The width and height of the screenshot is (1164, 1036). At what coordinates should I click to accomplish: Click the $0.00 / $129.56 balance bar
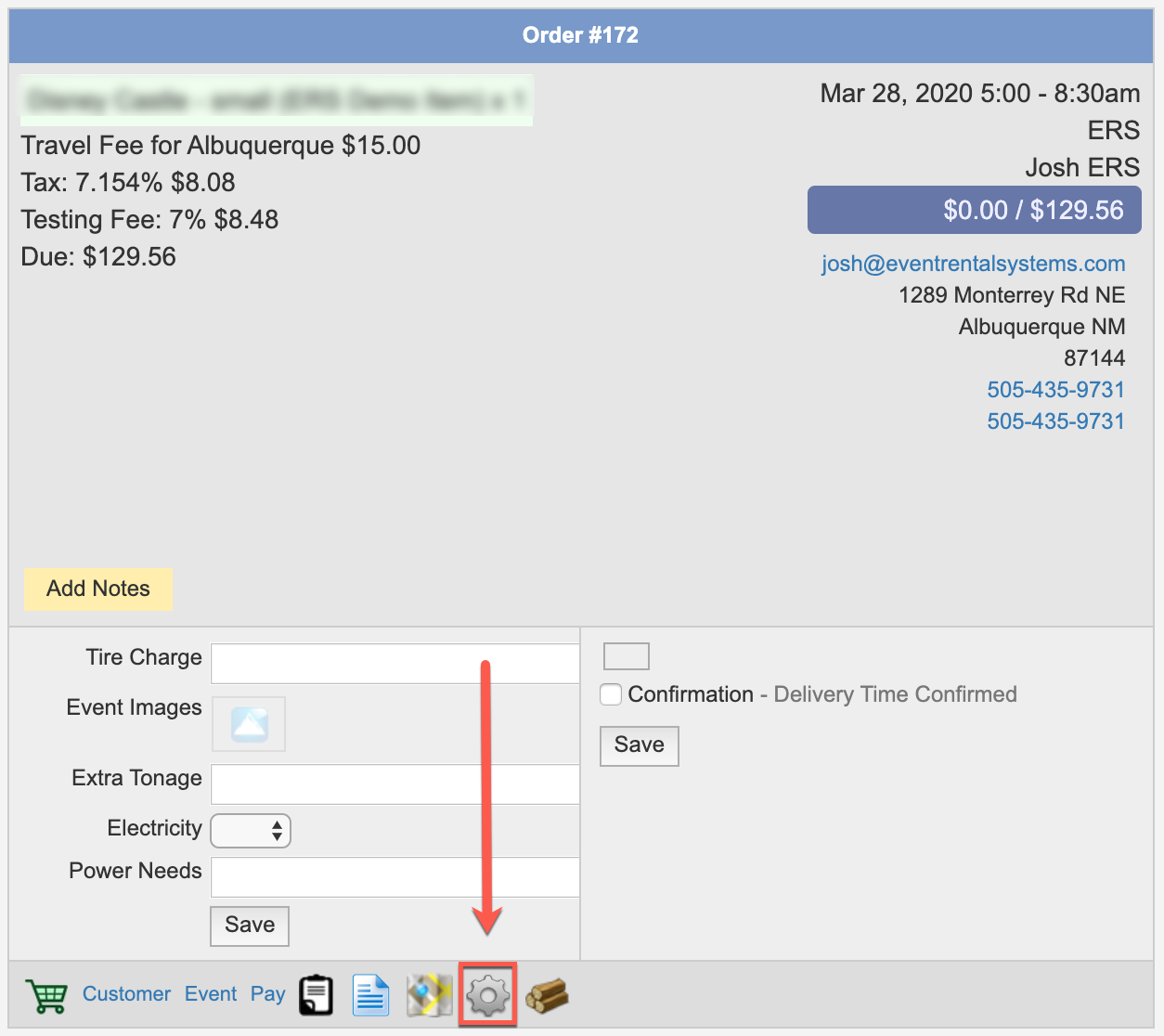(974, 210)
